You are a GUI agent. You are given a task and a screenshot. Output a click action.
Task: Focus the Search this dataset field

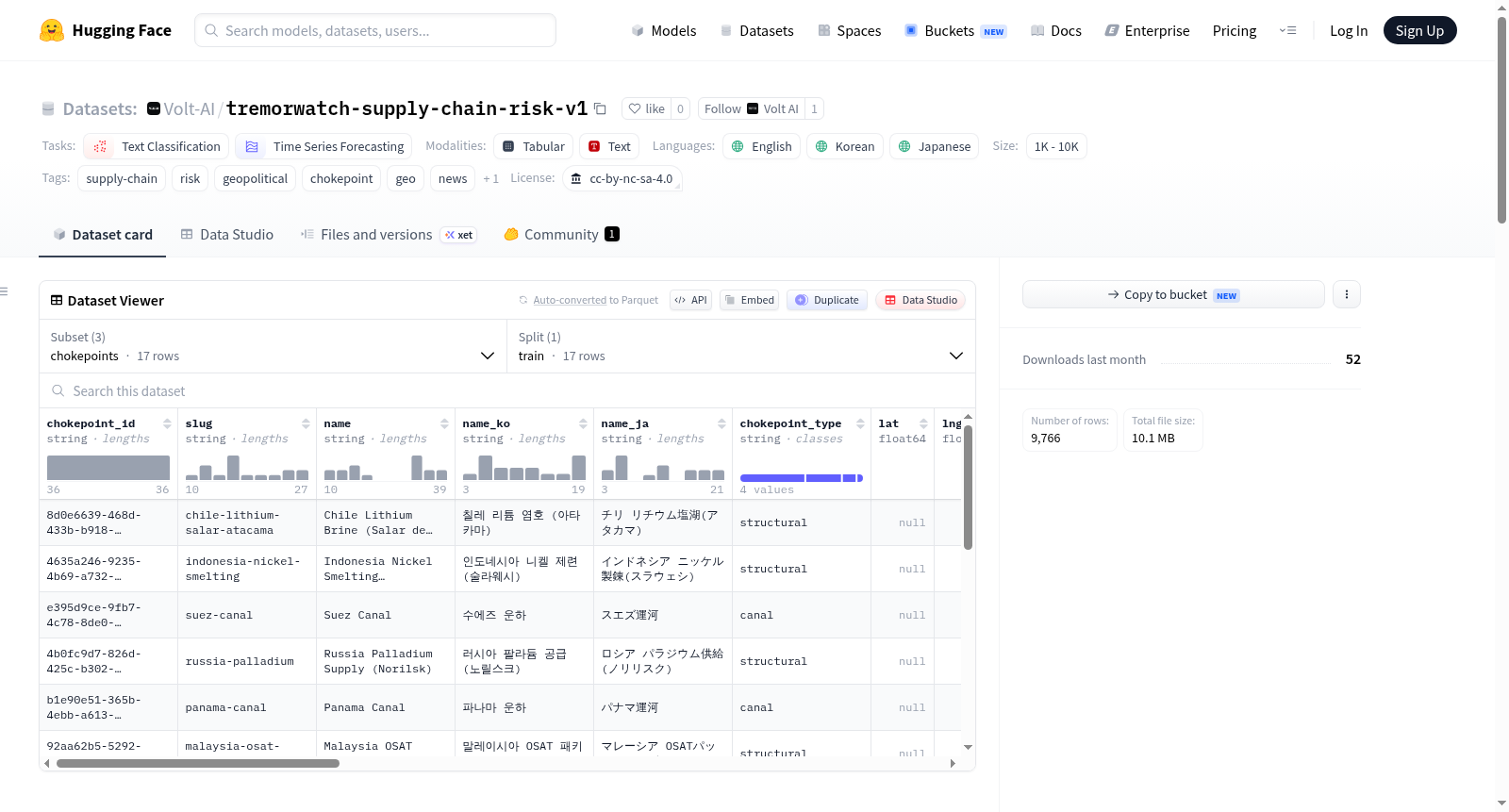point(507,390)
